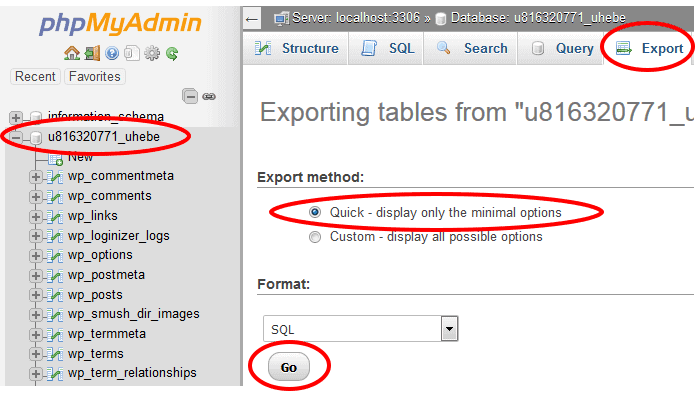Open the information_schema database
This screenshot has height=396, width=696.
[x=106, y=116]
